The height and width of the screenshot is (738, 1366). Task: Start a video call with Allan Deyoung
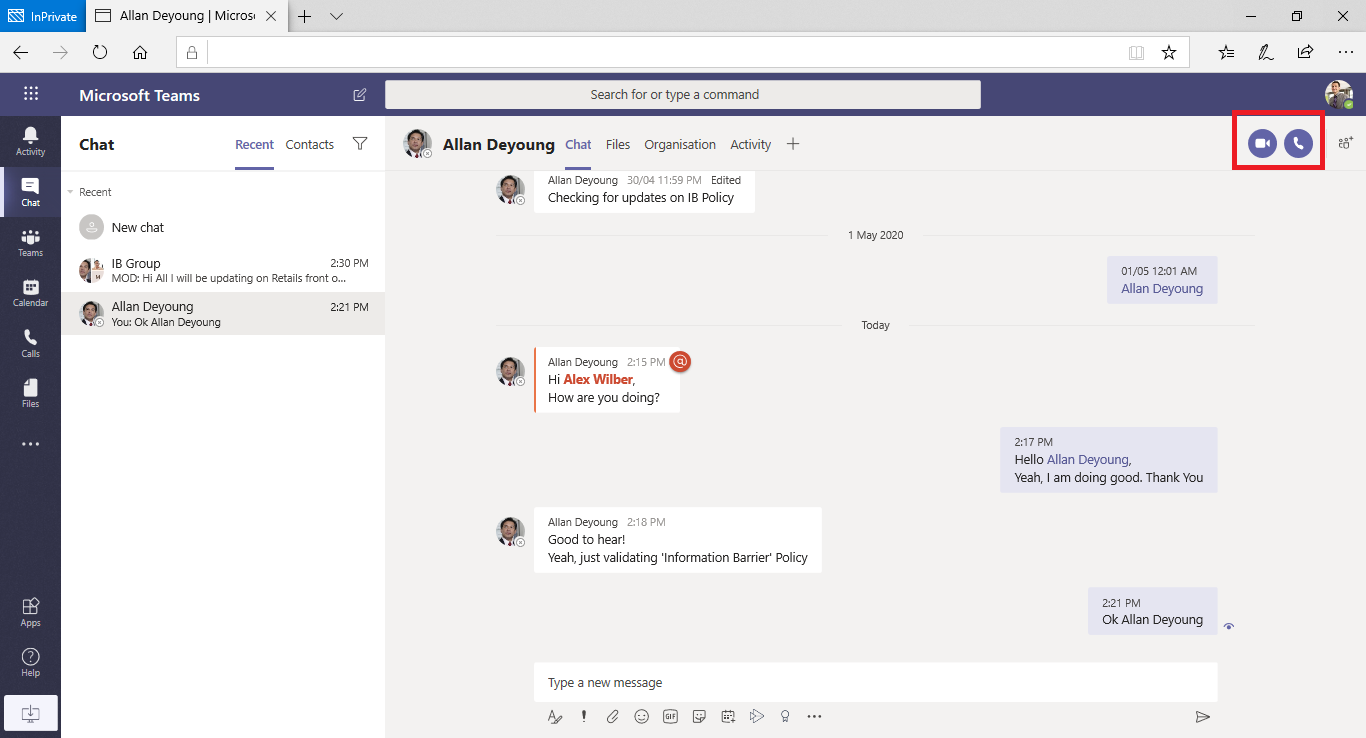pyautogui.click(x=1260, y=143)
